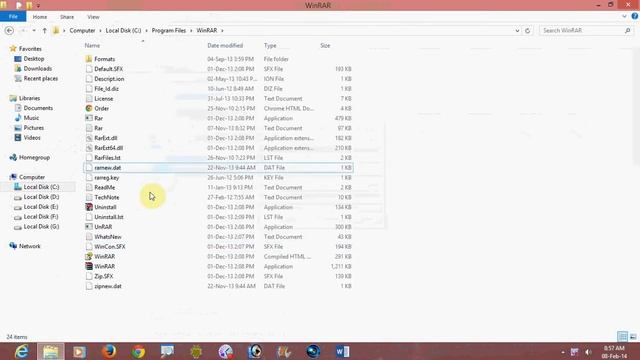
Task: Select the ReadMe text document
Action: point(104,187)
